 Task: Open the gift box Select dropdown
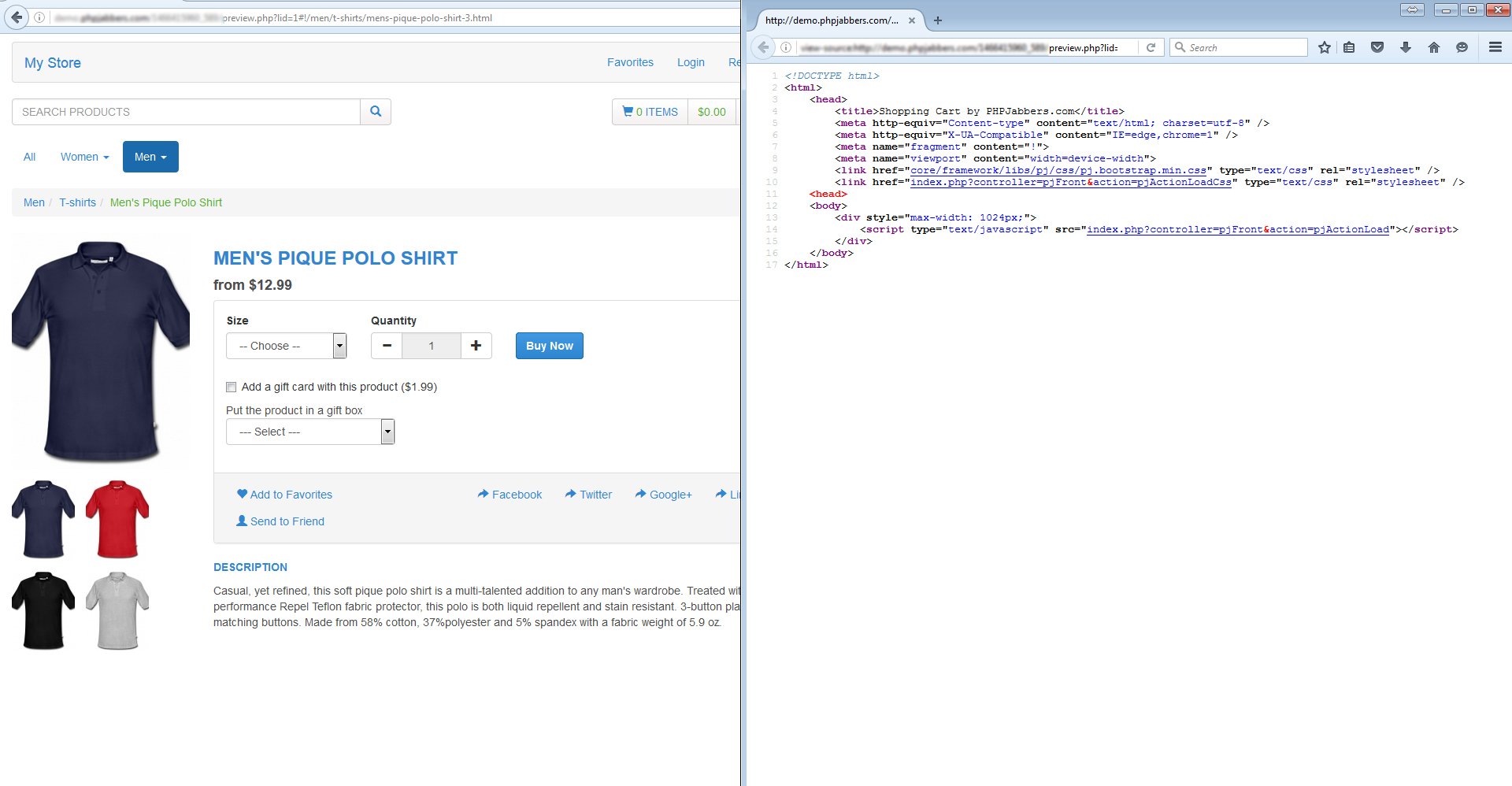[310, 432]
